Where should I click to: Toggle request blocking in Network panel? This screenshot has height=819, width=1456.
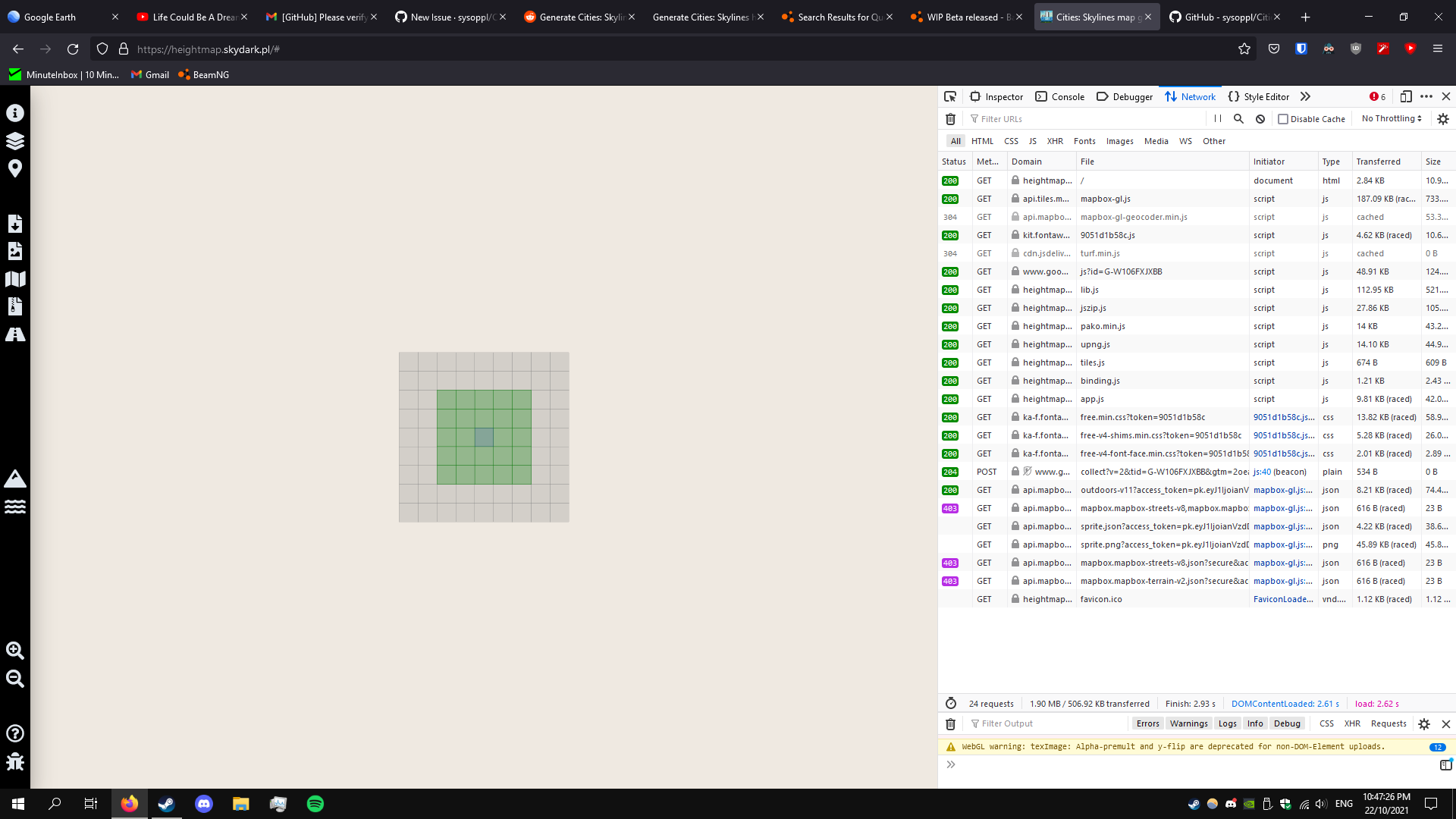(1260, 119)
